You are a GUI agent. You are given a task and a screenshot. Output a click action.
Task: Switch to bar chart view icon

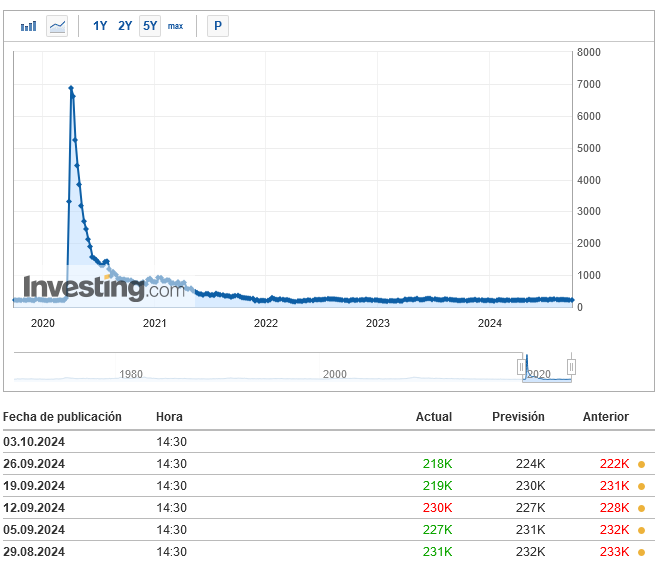pos(28,26)
